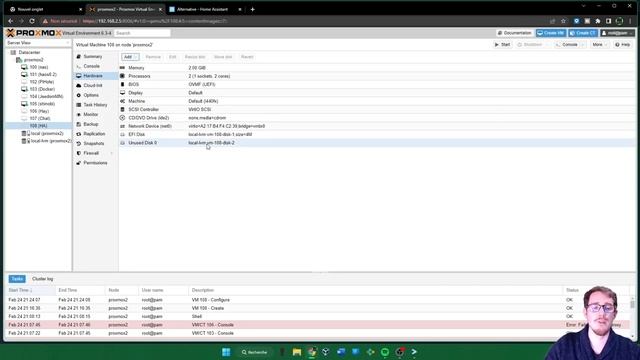The height and width of the screenshot is (360, 640).
Task: Sort by Start Time column header
Action: pos(30,290)
